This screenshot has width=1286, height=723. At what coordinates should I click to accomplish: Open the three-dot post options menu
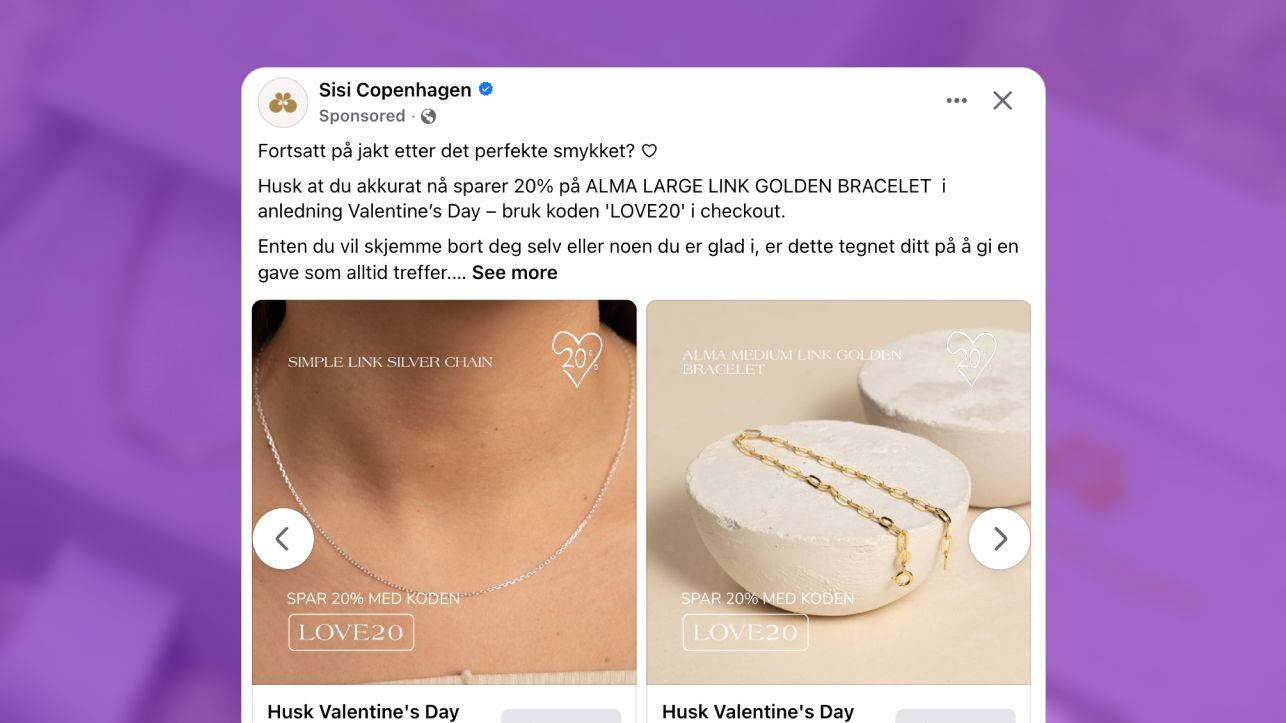click(x=957, y=100)
